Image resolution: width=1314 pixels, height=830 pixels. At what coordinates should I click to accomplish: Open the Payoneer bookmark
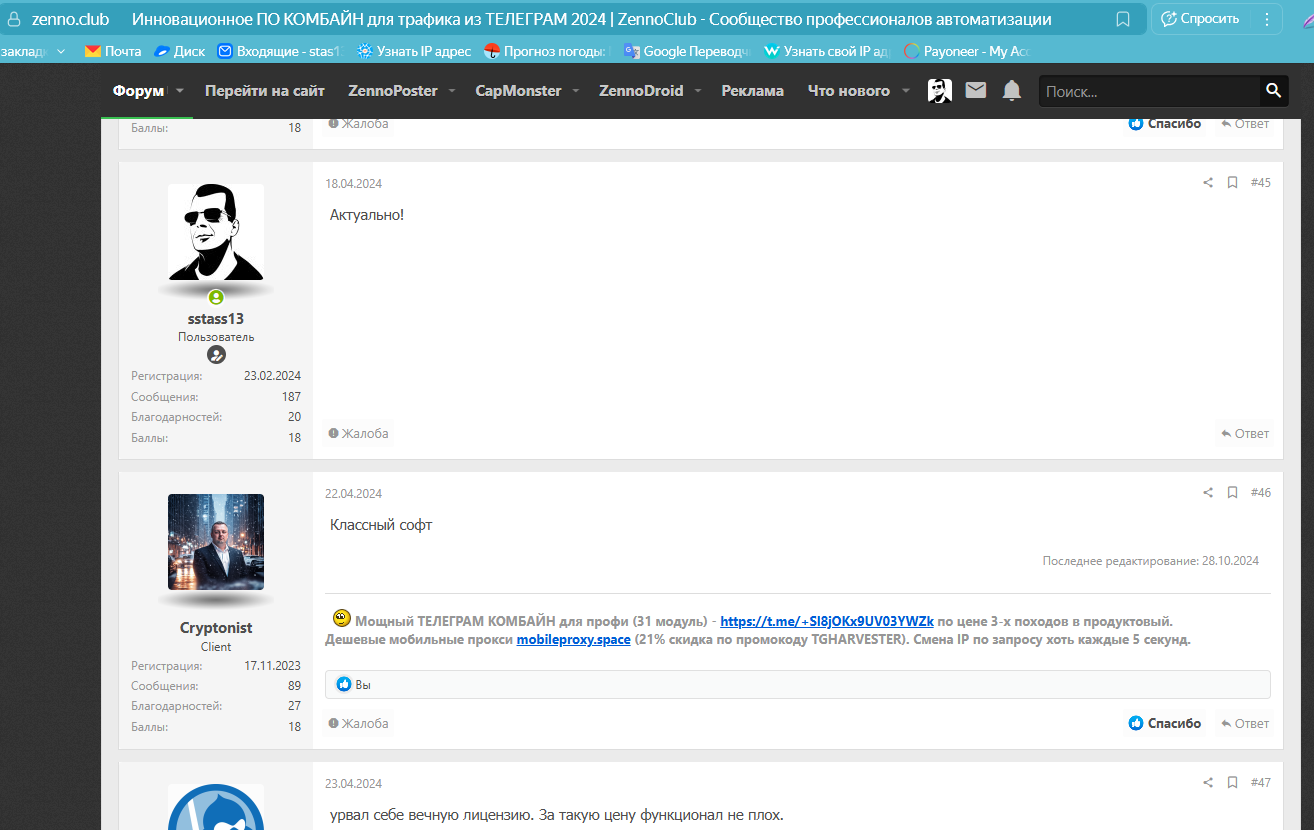coord(966,51)
